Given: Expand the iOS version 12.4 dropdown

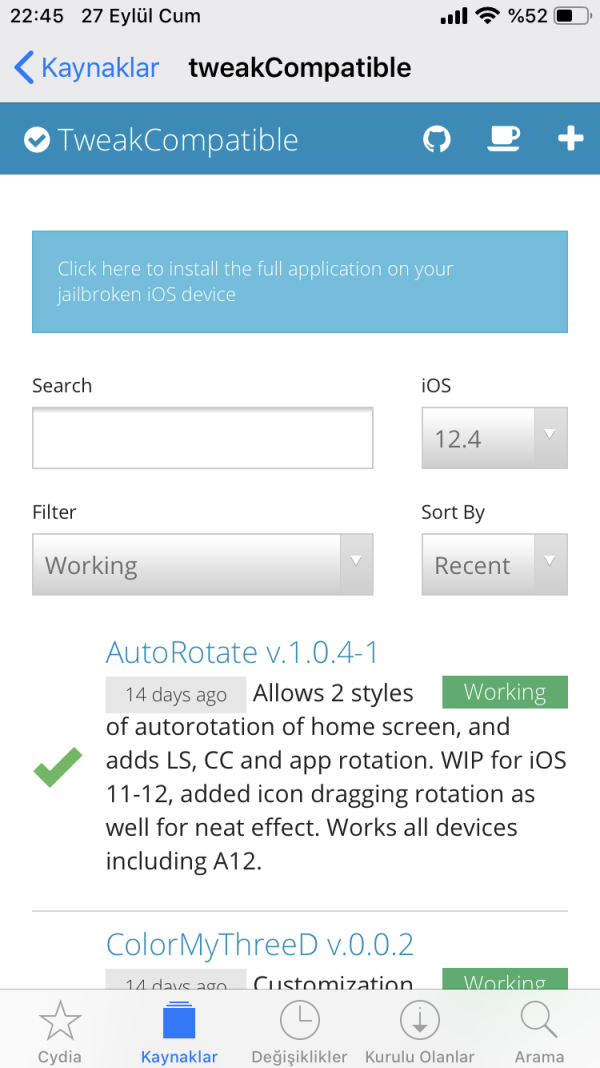Looking at the screenshot, I should tap(494, 438).
